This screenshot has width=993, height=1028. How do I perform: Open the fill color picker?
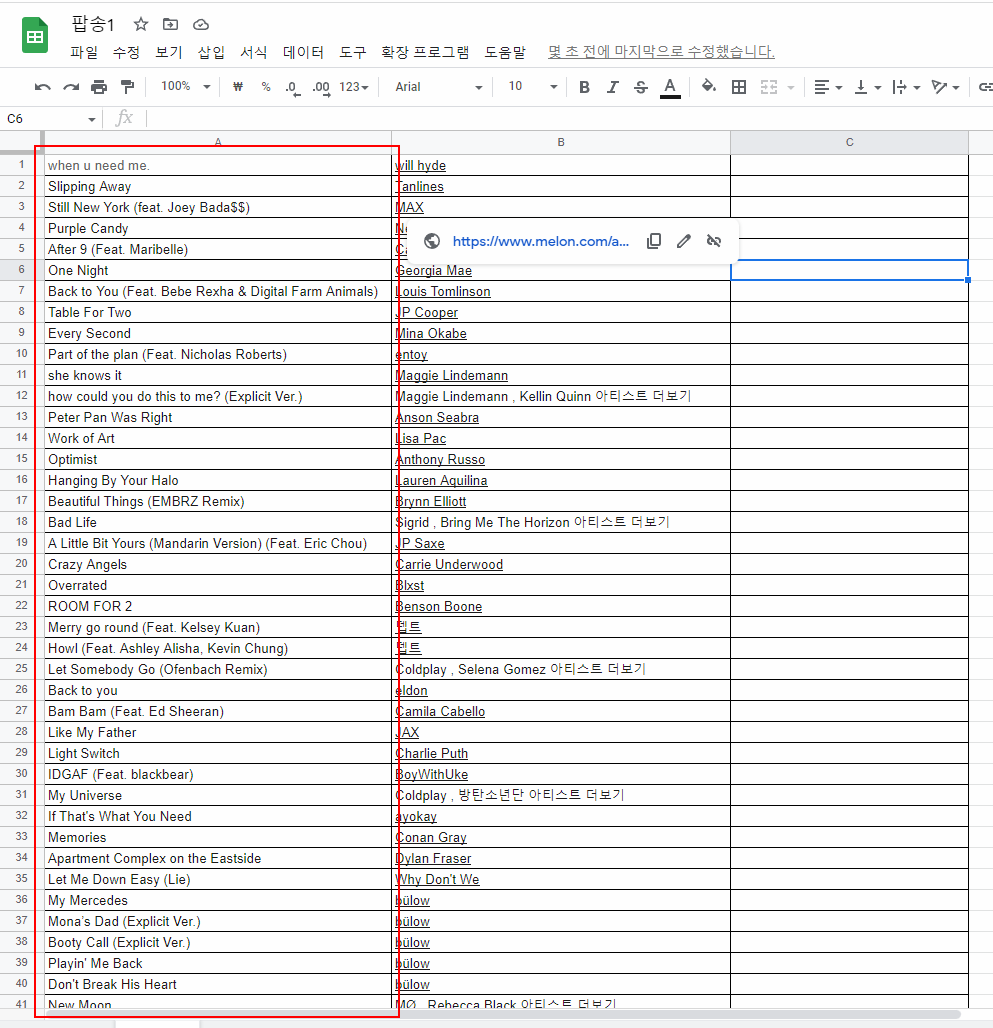(x=709, y=87)
